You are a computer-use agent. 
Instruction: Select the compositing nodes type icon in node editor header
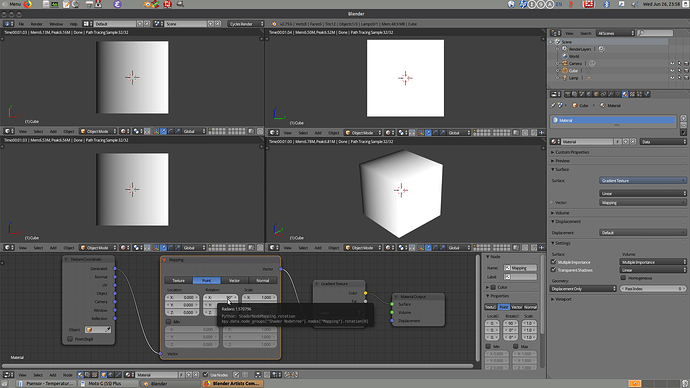[x=87, y=375]
